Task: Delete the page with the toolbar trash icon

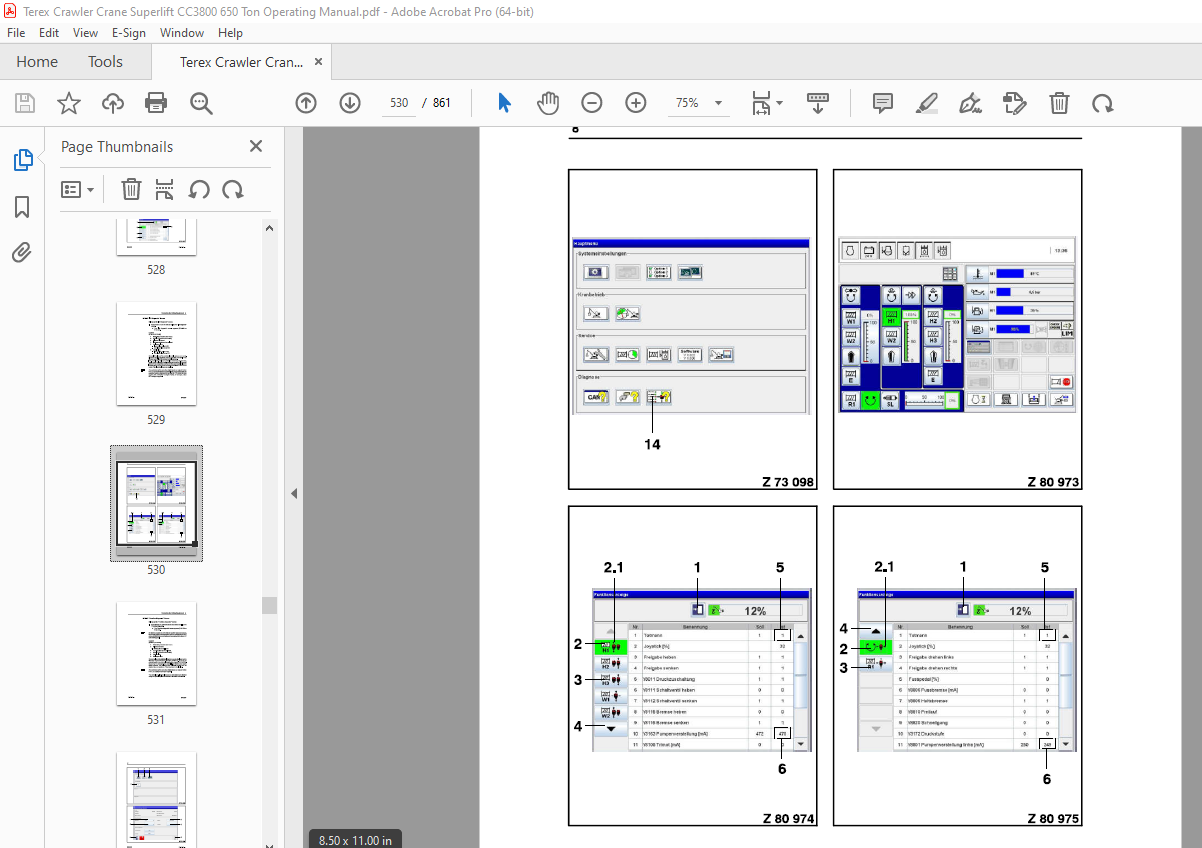Action: 1059,103
